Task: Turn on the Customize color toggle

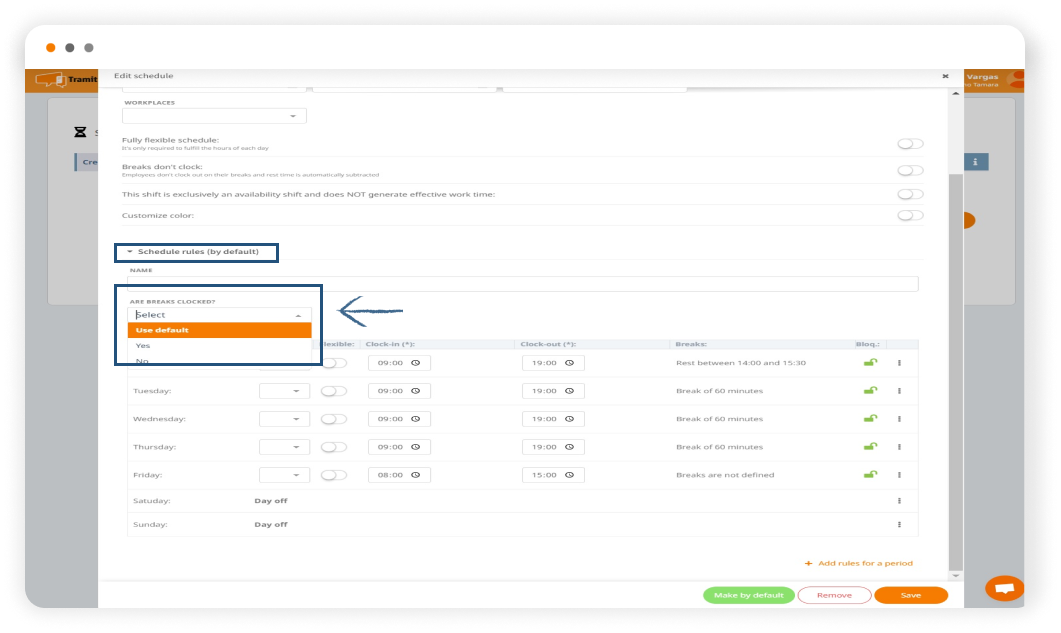Action: [x=910, y=215]
